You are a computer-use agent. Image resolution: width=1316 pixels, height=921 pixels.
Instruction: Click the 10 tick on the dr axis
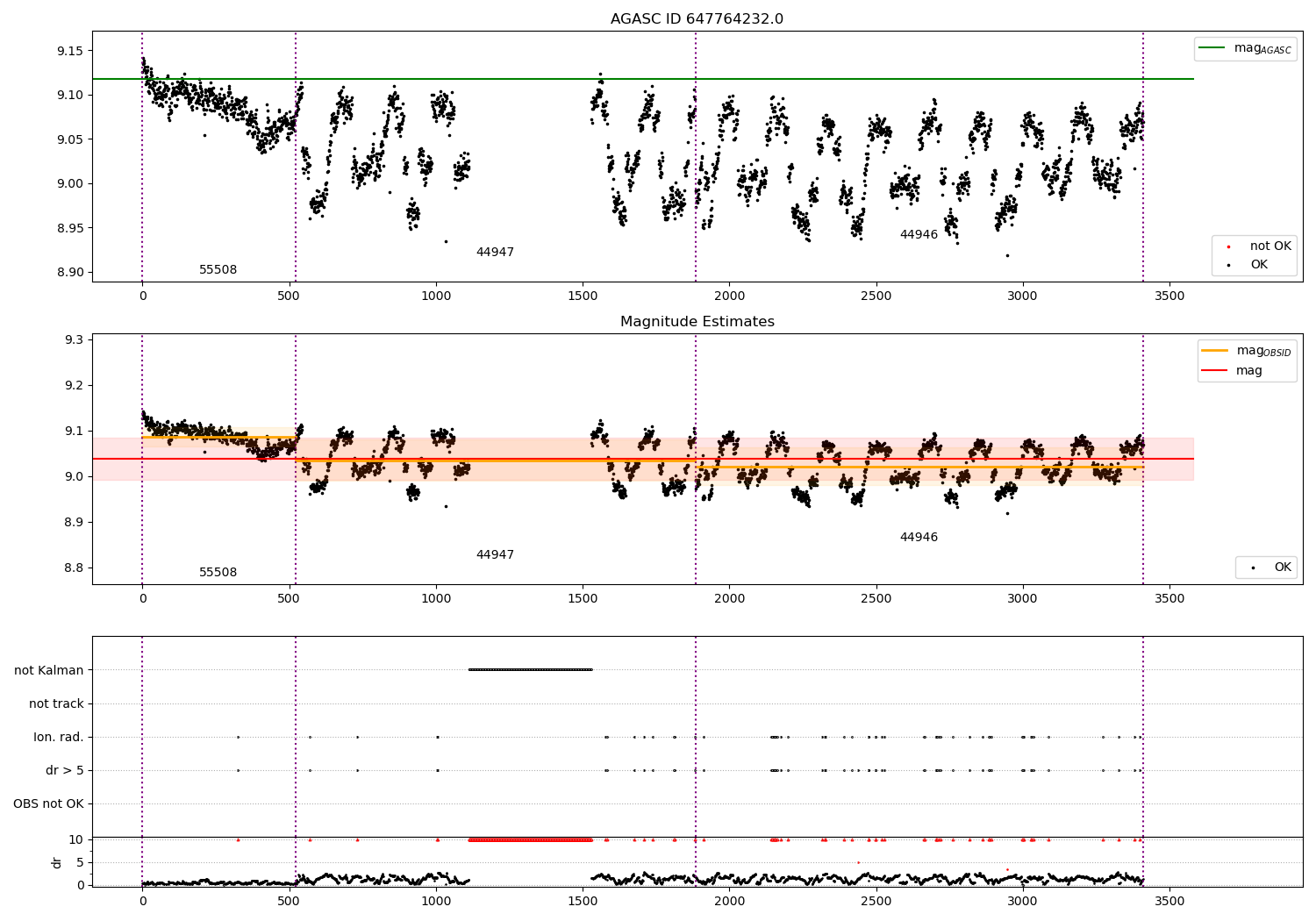coord(75,839)
